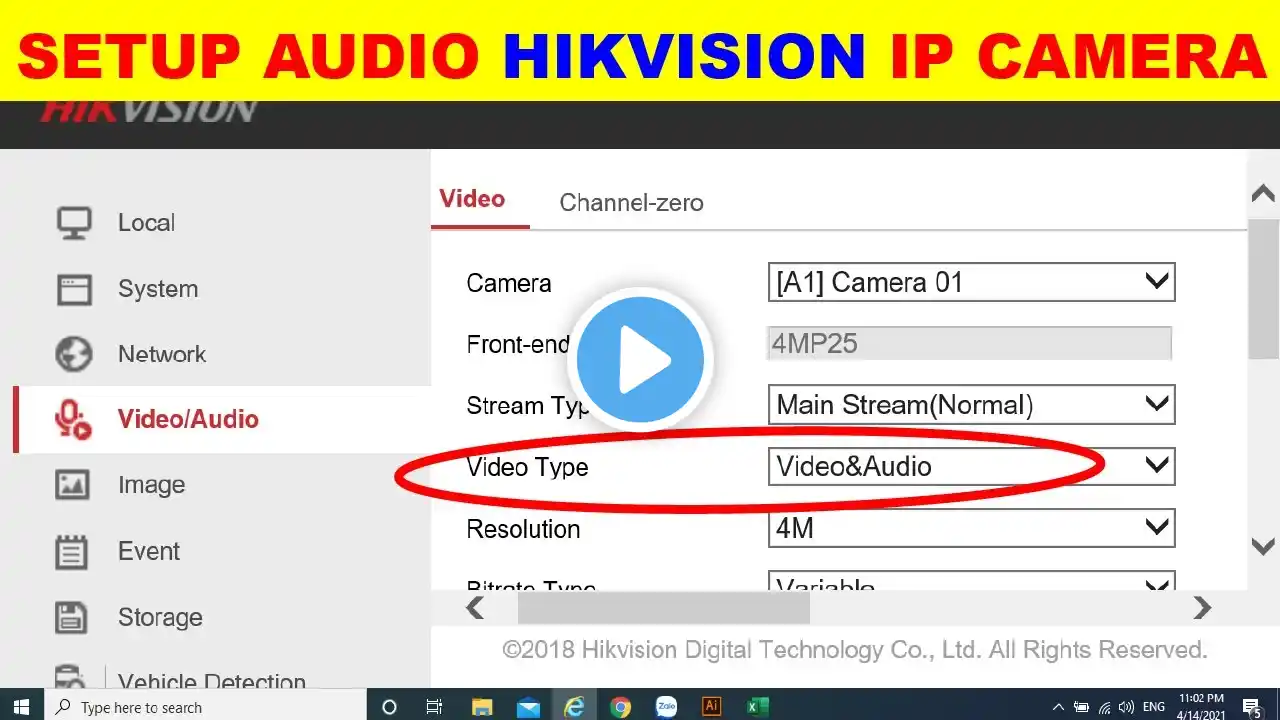The image size is (1280, 720).
Task: Open the Stream Type Main Stream dropdown
Action: 971,405
